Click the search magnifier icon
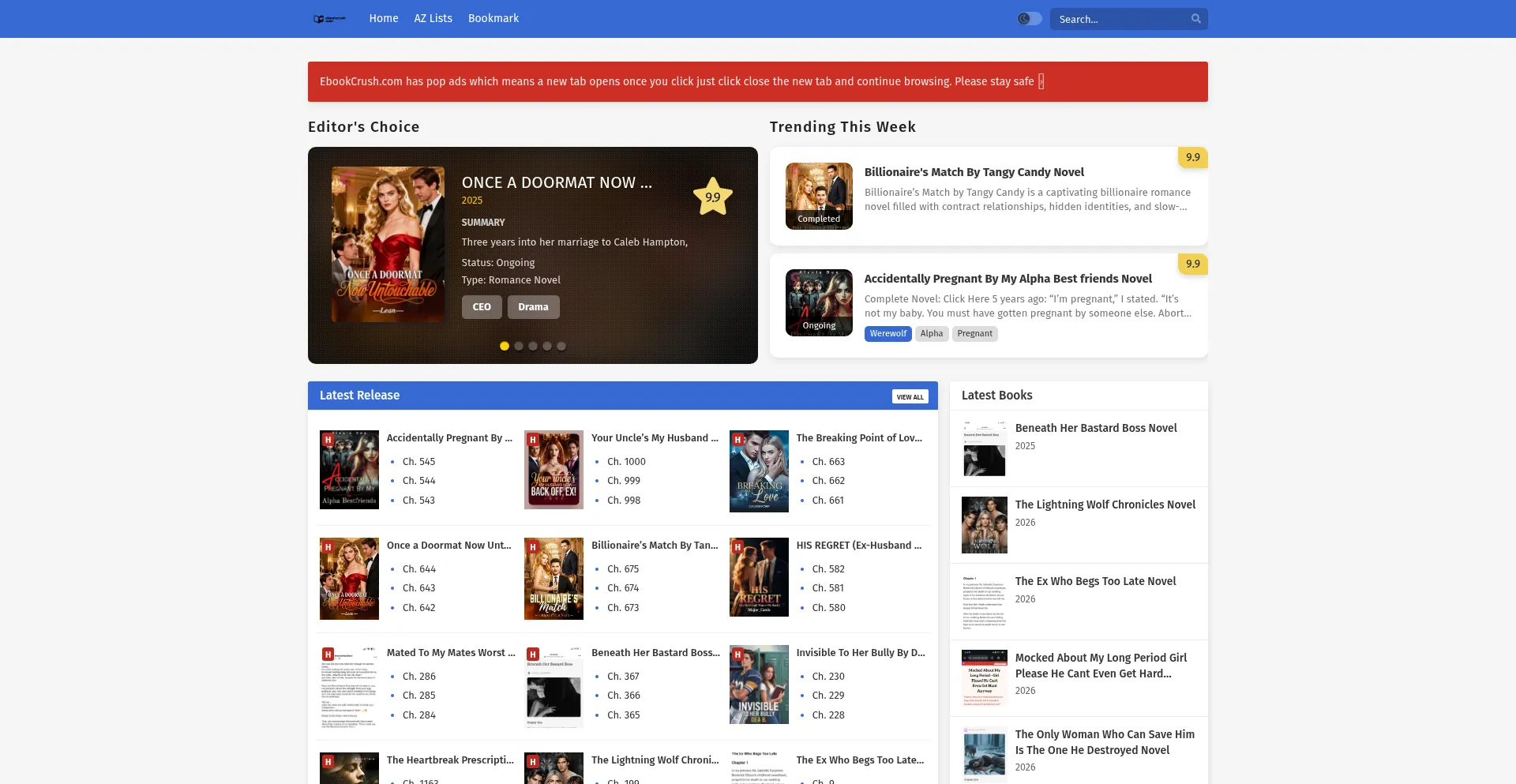1516x784 pixels. tap(1196, 19)
